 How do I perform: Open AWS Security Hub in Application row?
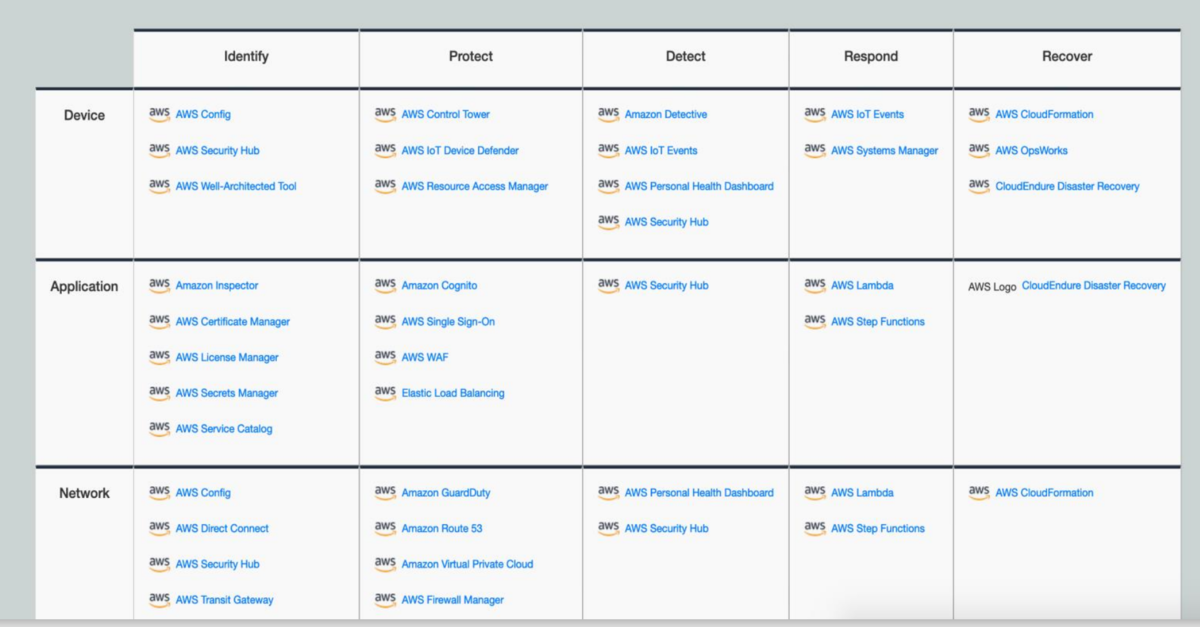pos(666,286)
